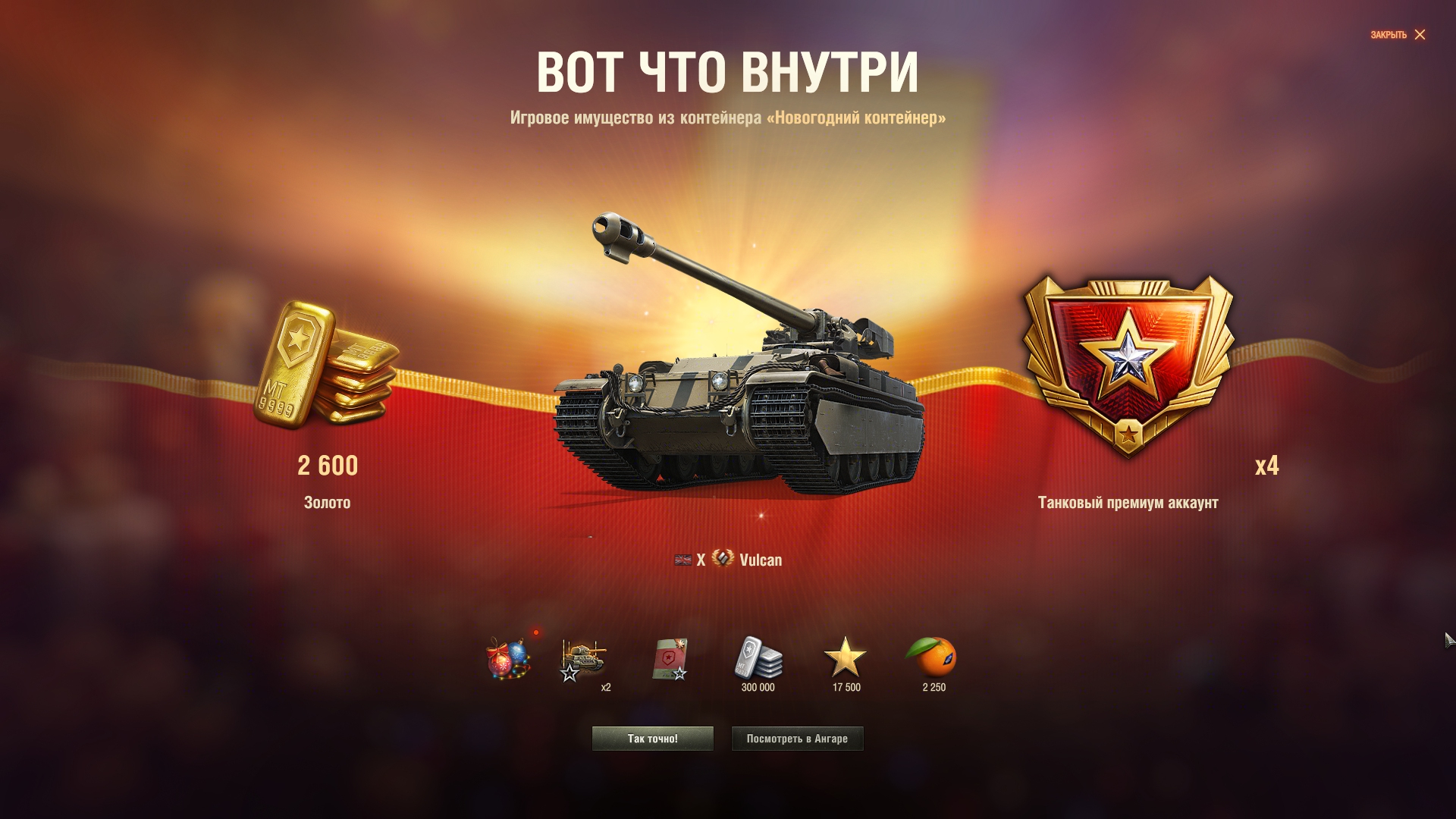Click the Vulcan tank preview image
The height and width of the screenshot is (819, 1456).
click(739, 355)
